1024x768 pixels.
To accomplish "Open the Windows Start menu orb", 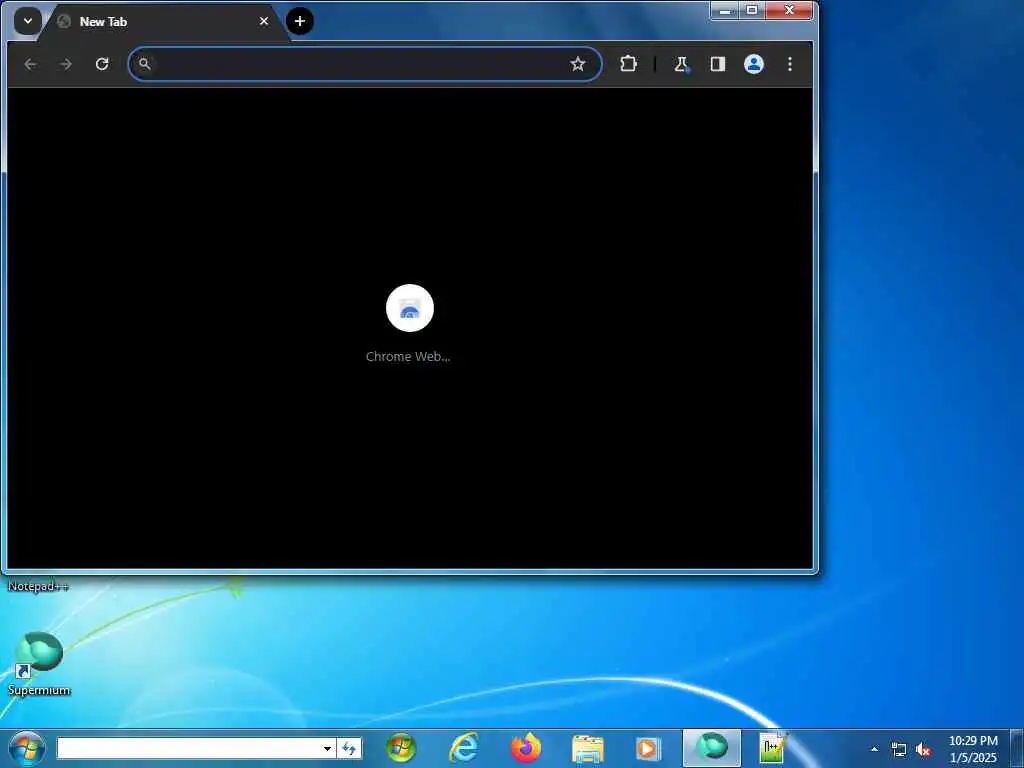I will point(27,748).
